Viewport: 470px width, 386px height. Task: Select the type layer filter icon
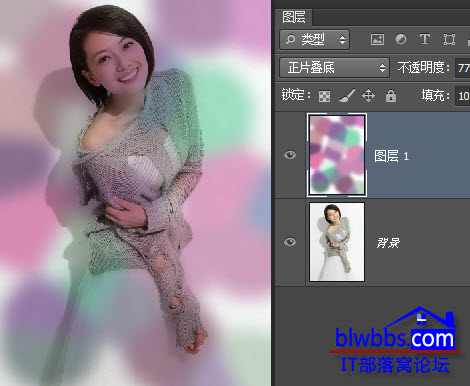tap(425, 39)
